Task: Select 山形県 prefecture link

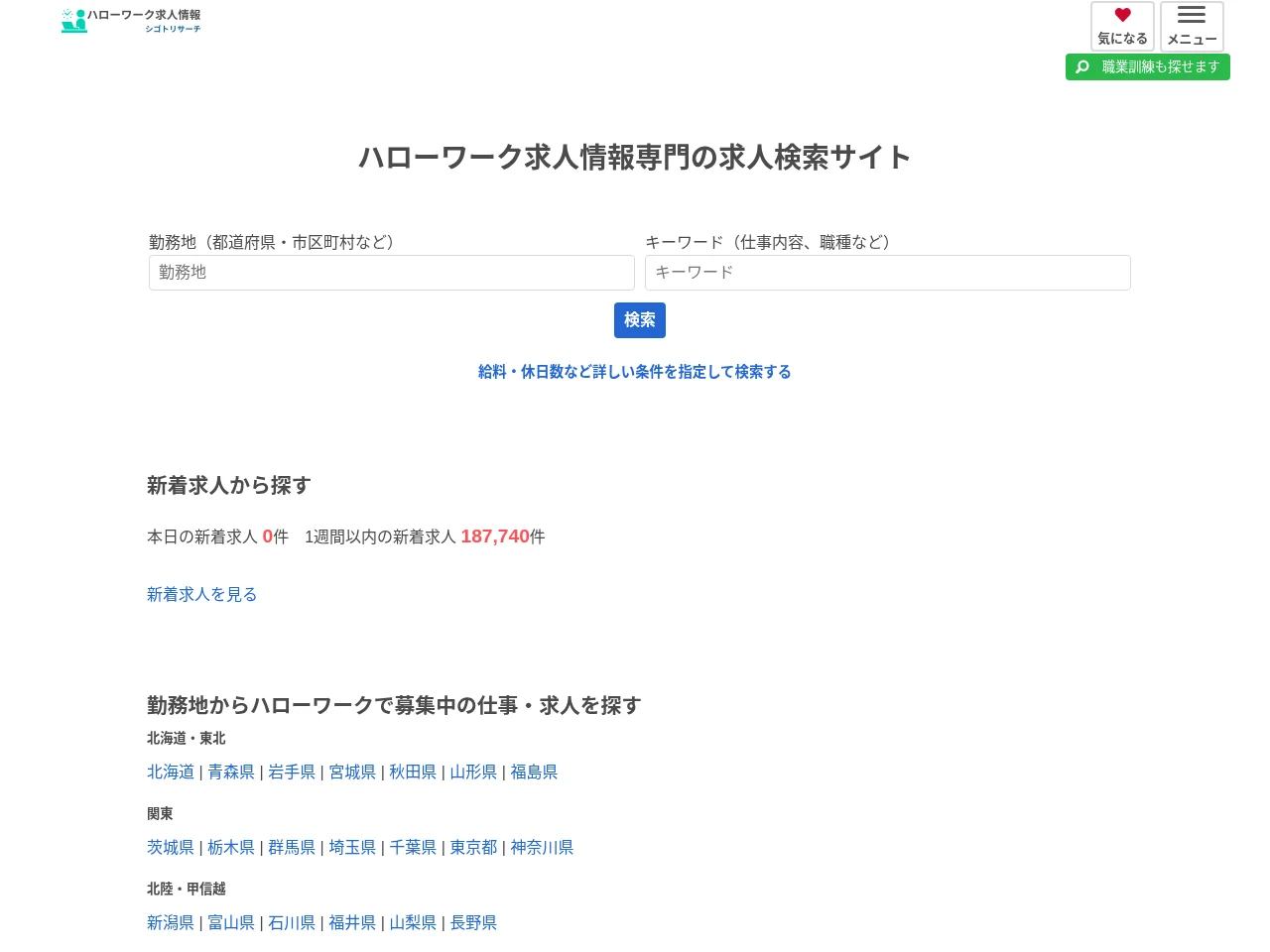Action: pos(473,772)
